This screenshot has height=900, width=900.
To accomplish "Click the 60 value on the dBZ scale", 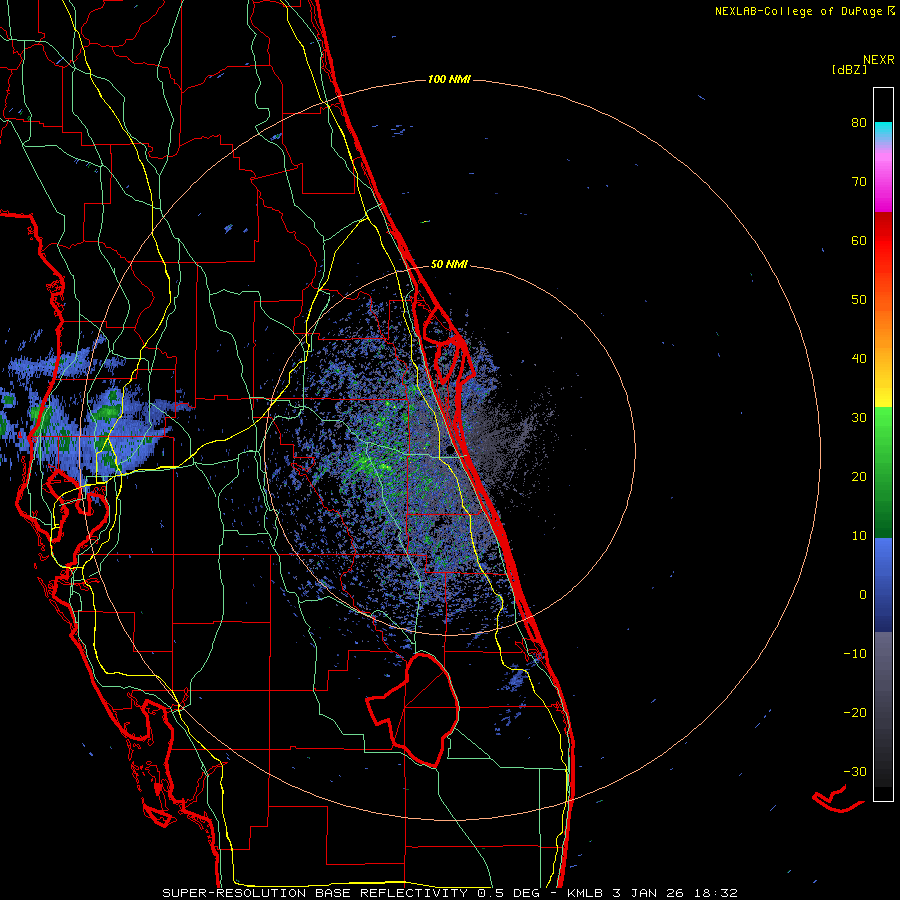I will pos(859,240).
